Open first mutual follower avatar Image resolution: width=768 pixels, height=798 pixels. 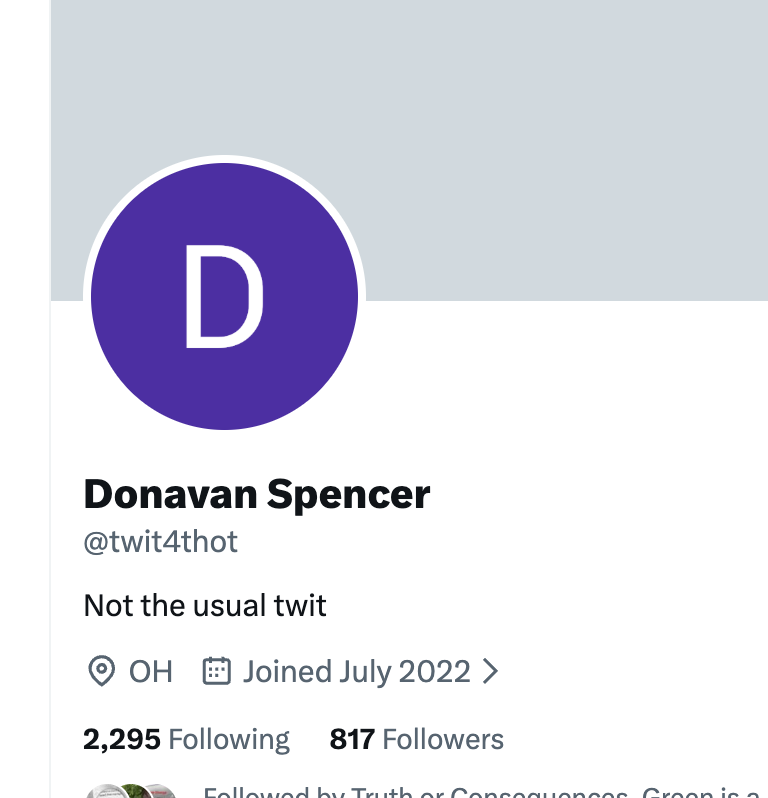point(106,791)
